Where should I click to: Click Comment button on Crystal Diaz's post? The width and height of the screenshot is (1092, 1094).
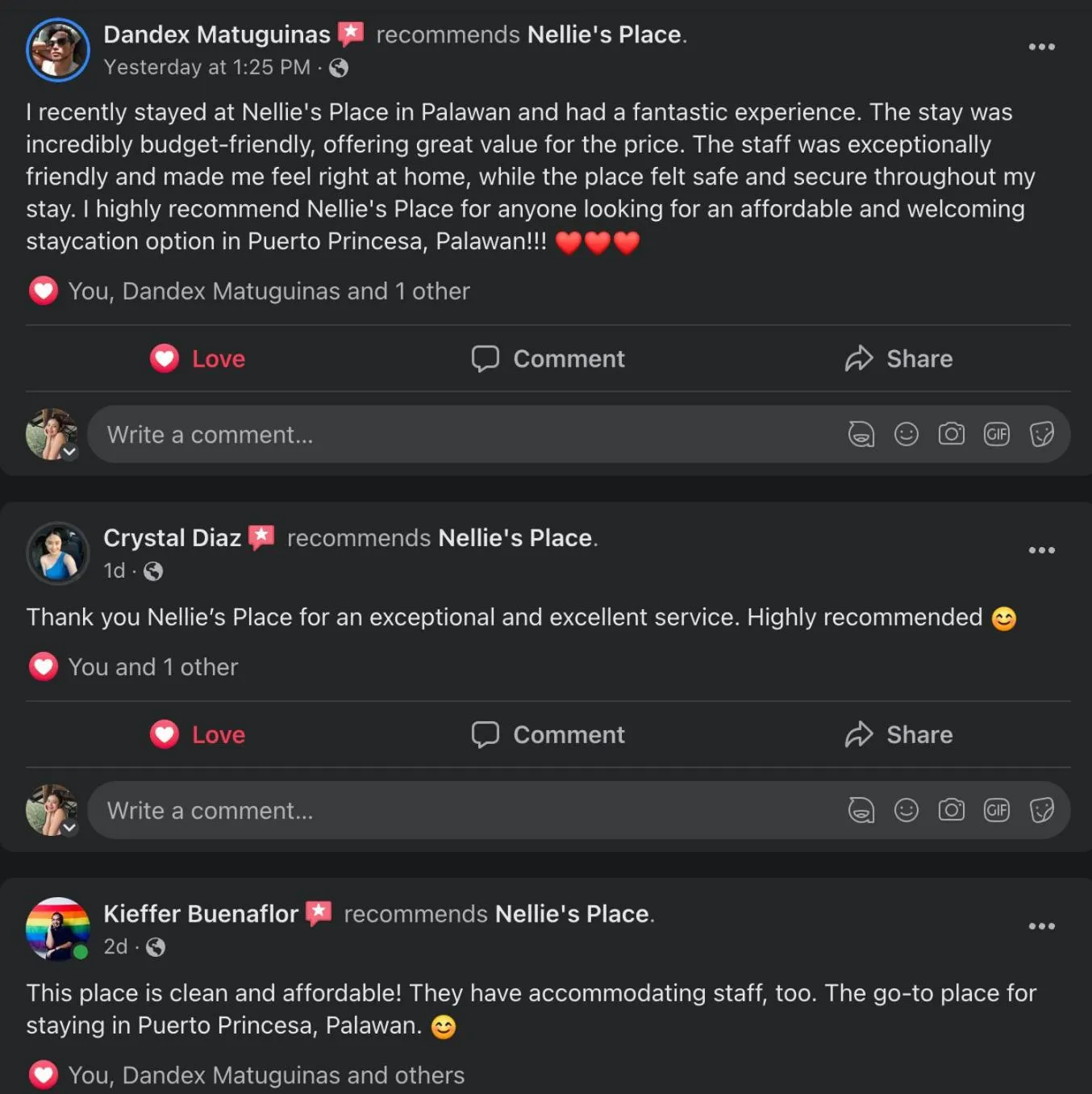(x=548, y=734)
